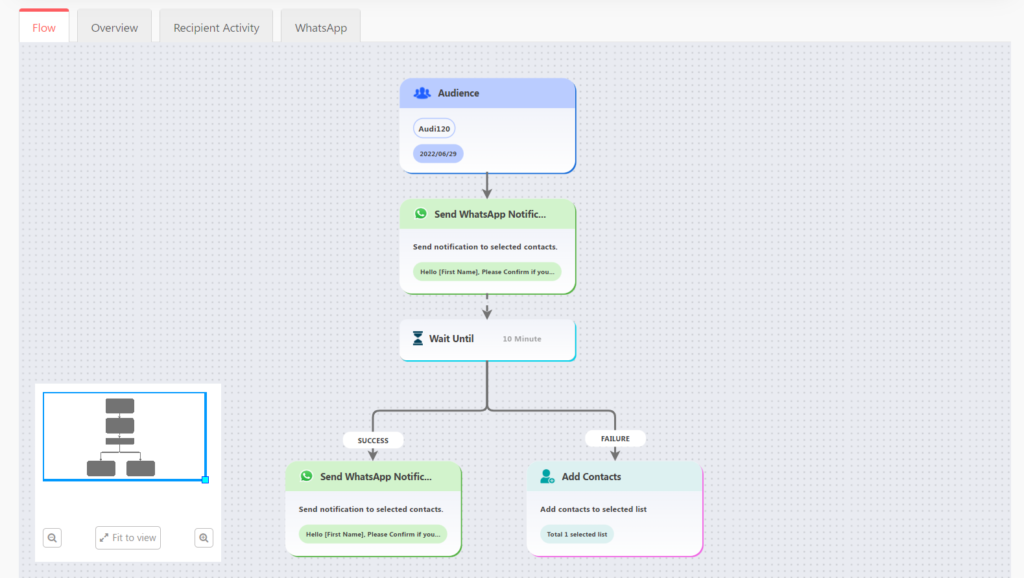Click the Add Contacts person icon
The width and height of the screenshot is (1024, 578).
click(x=547, y=477)
